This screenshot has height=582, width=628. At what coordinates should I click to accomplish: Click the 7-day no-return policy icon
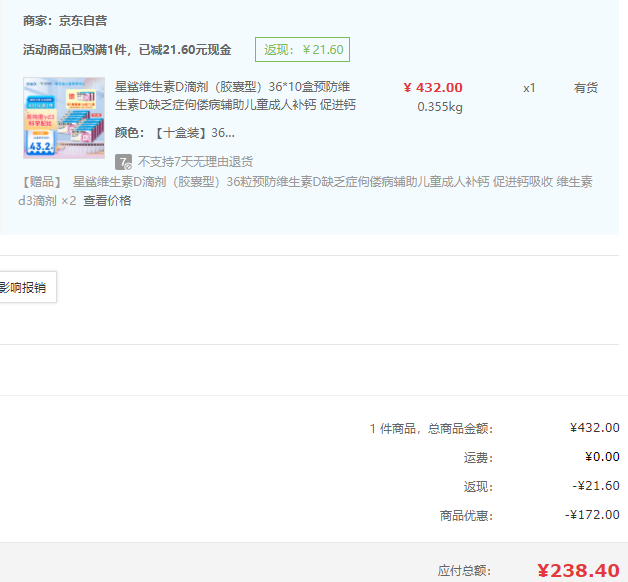click(x=123, y=162)
